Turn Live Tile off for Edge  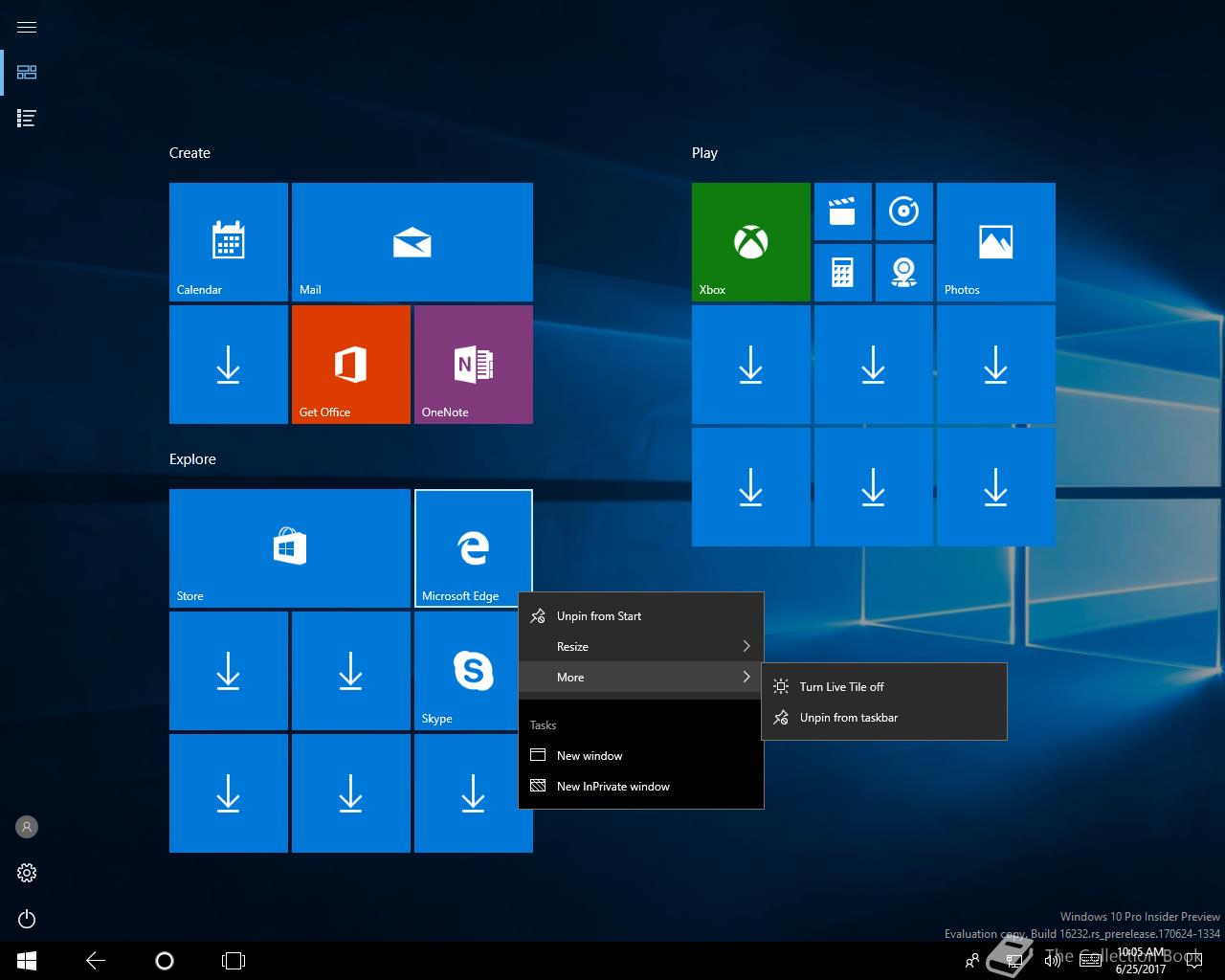pos(884,686)
